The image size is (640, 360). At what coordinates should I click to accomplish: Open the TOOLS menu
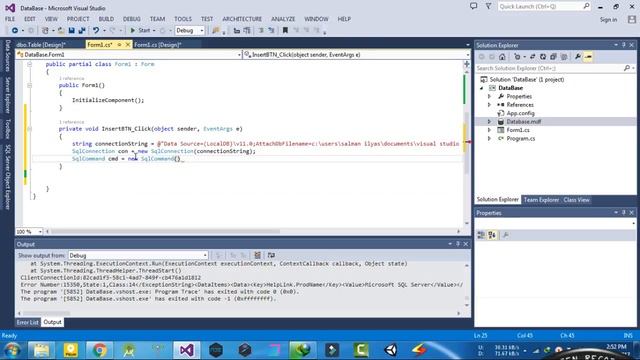click(x=183, y=19)
